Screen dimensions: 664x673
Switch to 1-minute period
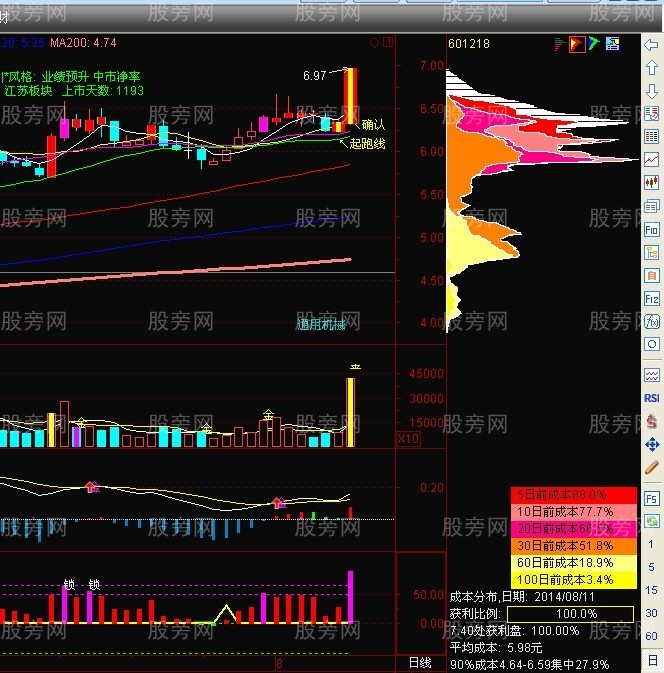(651, 544)
